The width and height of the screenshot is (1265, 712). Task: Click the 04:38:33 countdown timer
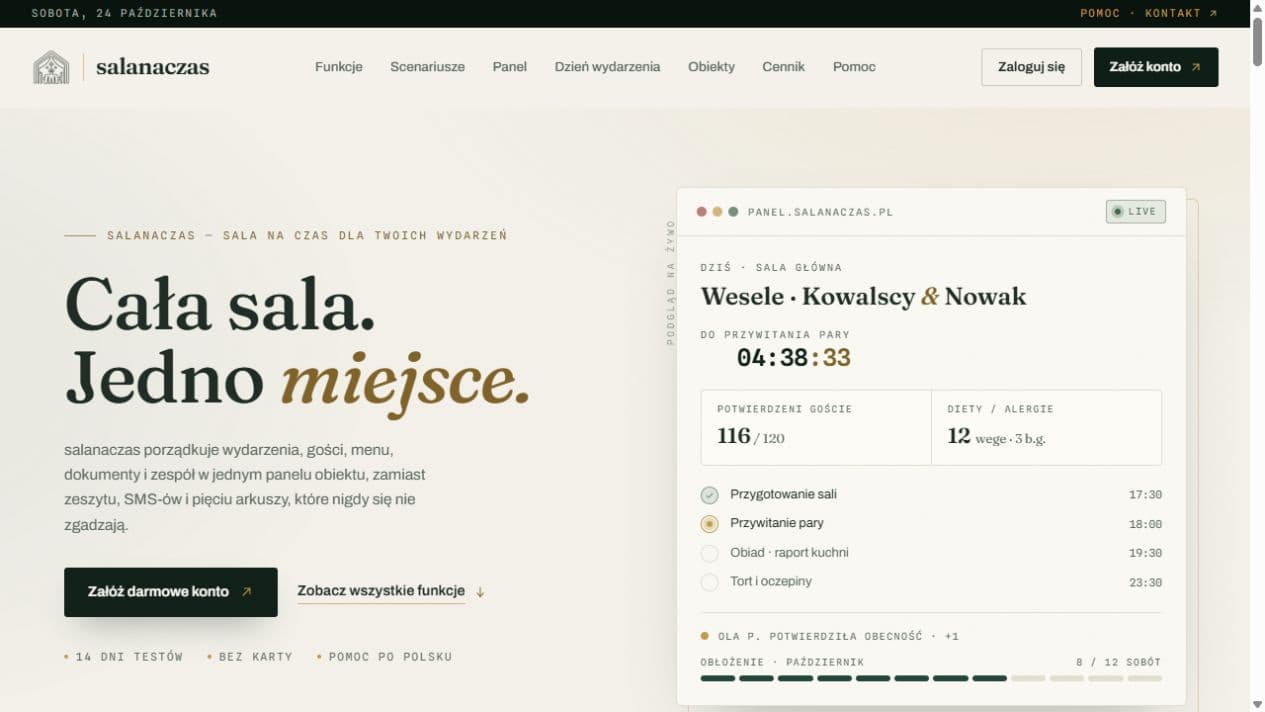tap(793, 358)
